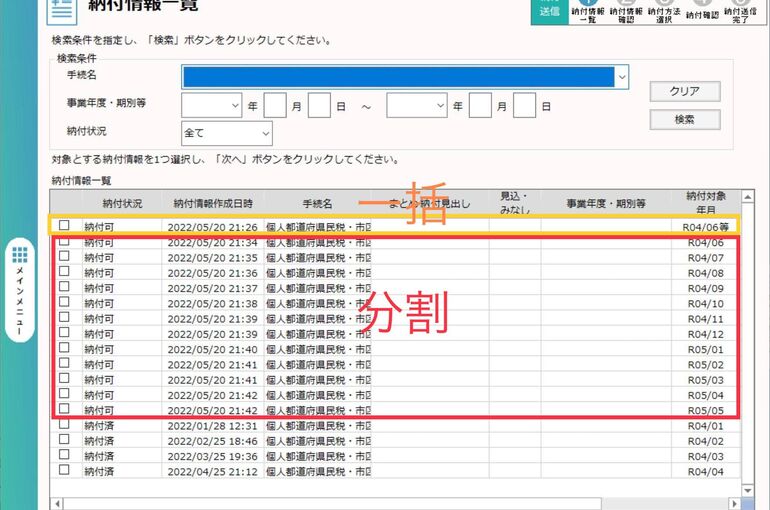Click the 納付情報一覧 page document icon
The image size is (770, 510).
(x=62, y=8)
